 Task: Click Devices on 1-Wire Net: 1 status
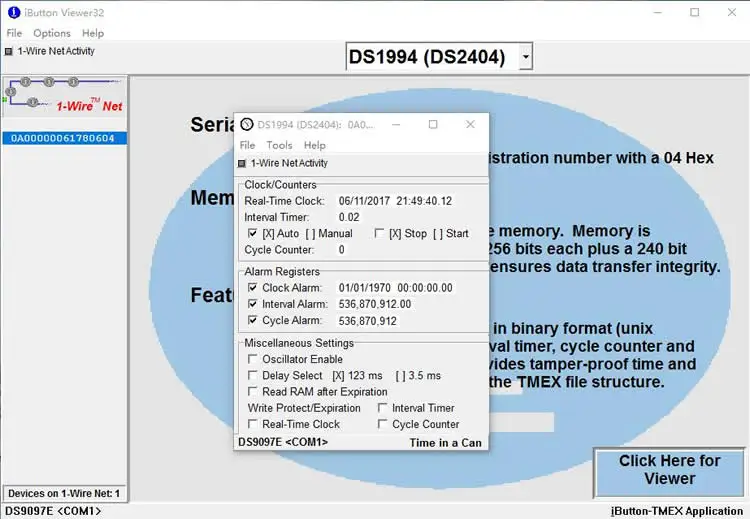[64, 493]
